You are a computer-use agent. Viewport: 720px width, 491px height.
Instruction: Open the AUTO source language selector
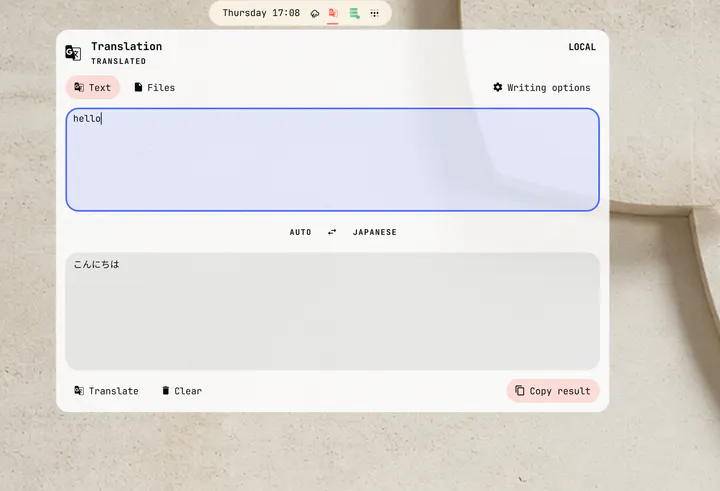[x=300, y=232]
